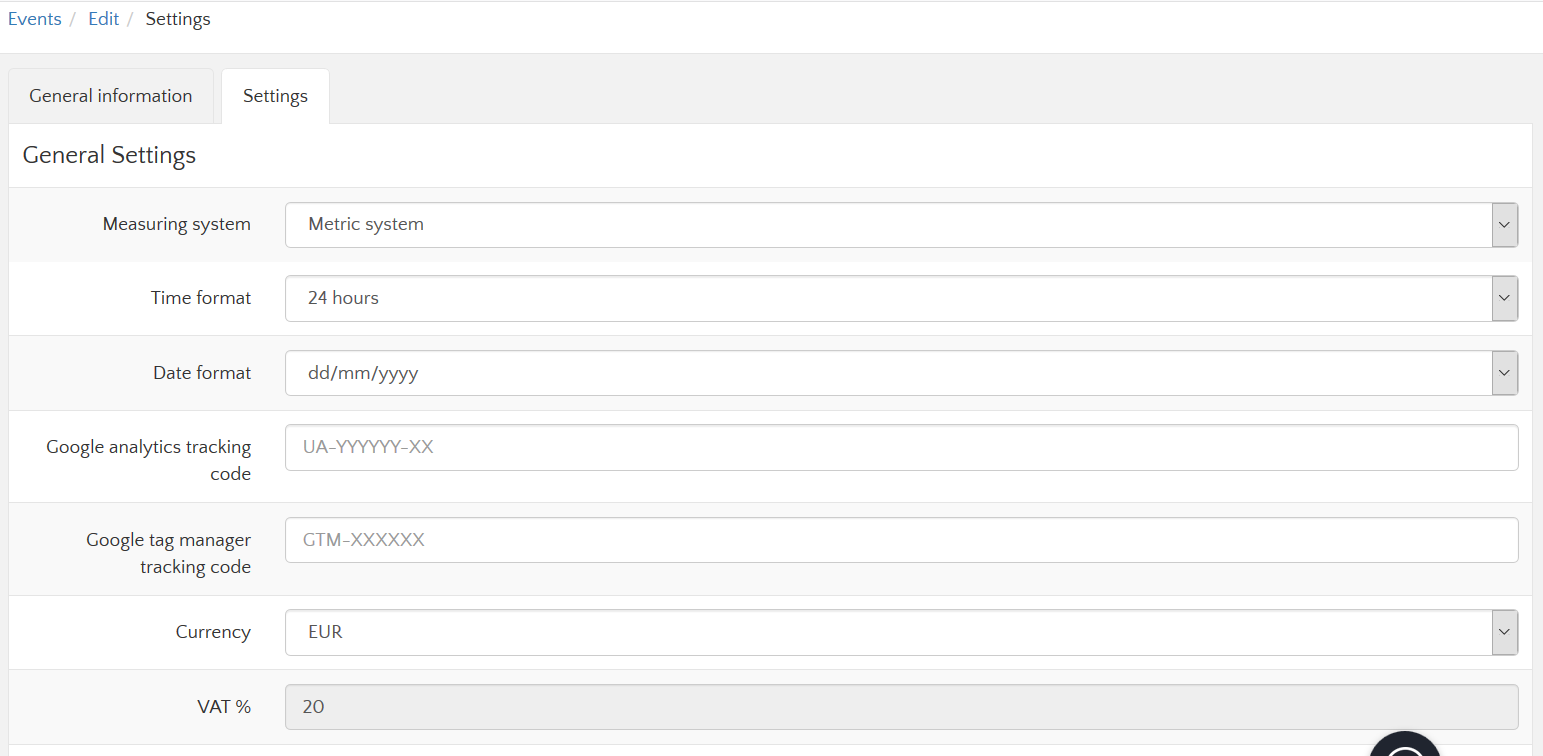This screenshot has width=1543, height=756.
Task: Go to Events breadcrumb link
Action: 35,19
